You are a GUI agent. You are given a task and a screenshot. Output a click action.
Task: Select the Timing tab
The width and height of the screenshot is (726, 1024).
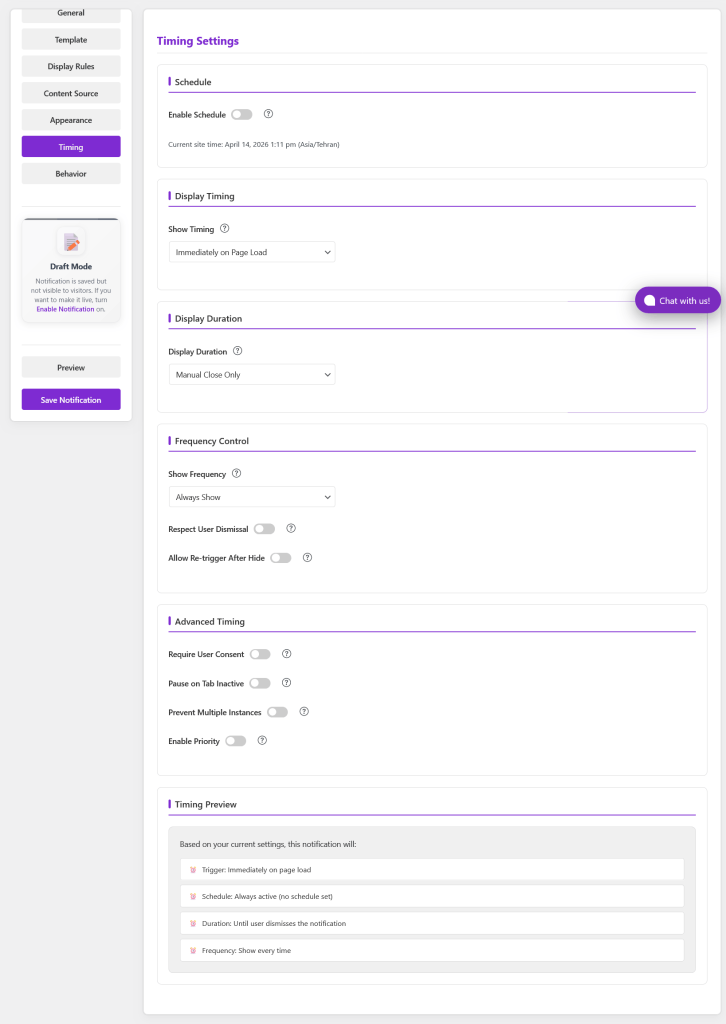[x=71, y=146]
